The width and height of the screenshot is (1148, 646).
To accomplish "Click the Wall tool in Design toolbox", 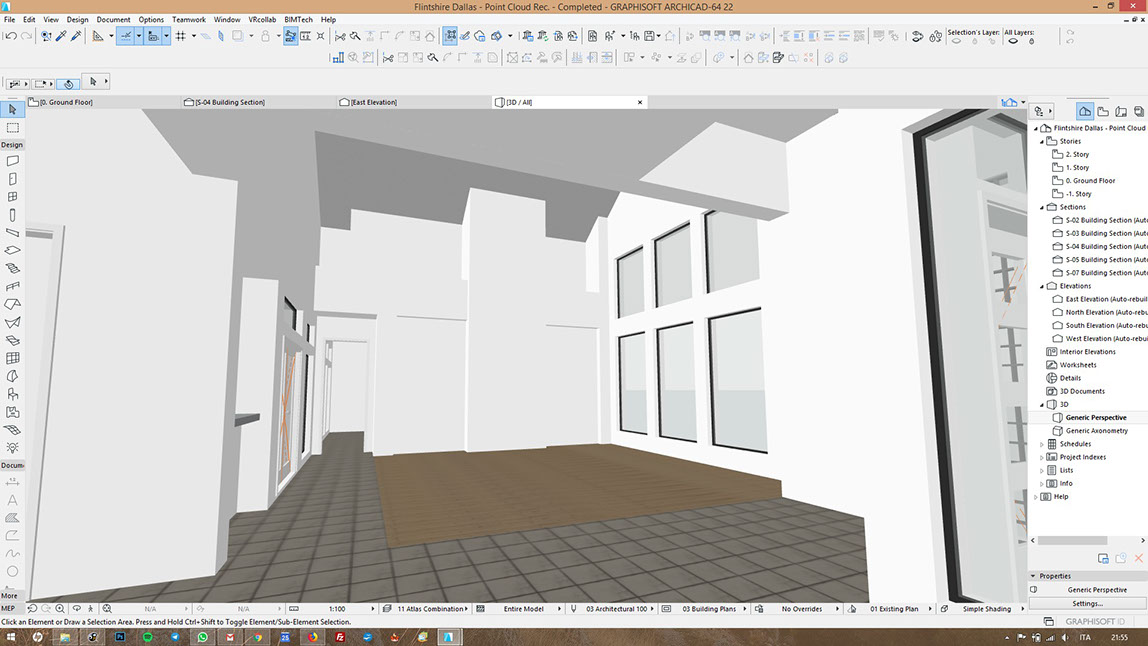I will point(13,160).
